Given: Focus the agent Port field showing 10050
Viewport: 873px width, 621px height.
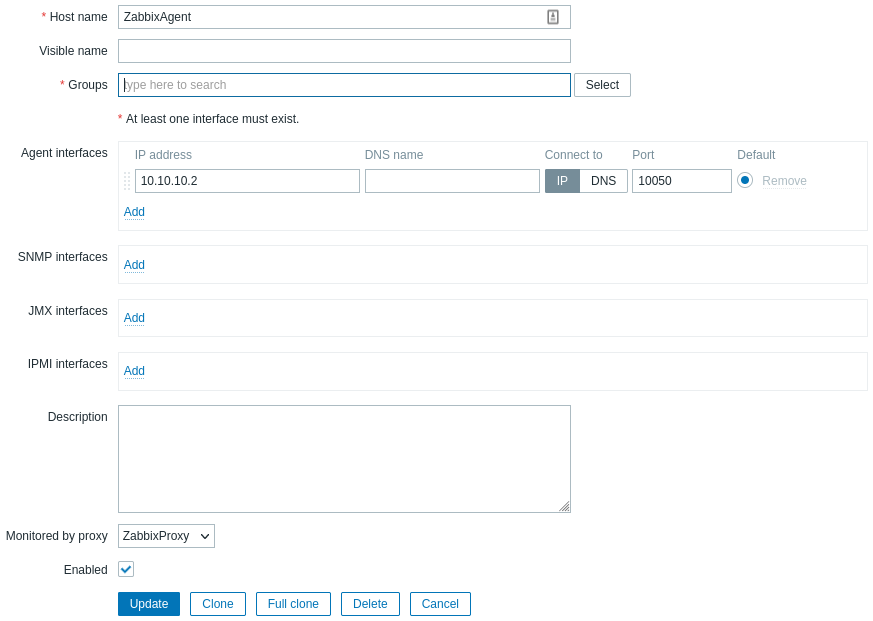Looking at the screenshot, I should point(681,181).
